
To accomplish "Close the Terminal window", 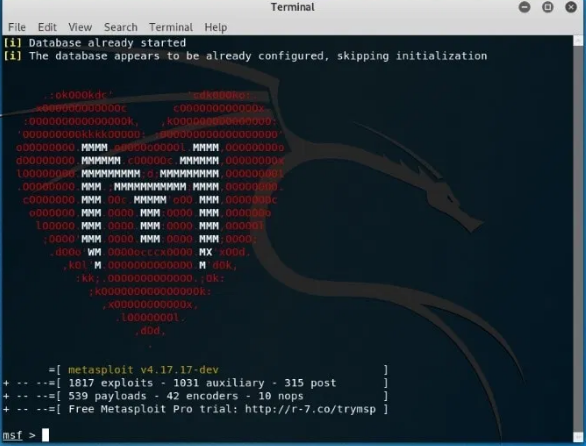I will 571,7.
